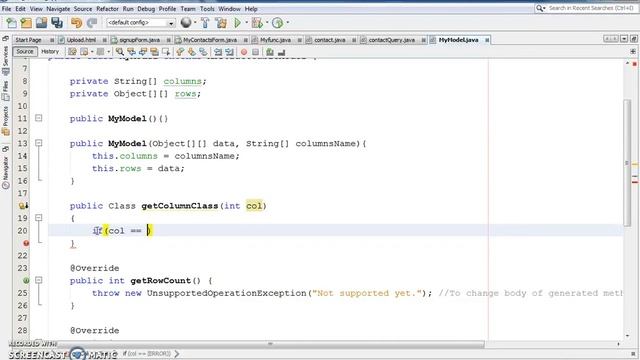Image resolution: width=640 pixels, height=360 pixels.
Task: Click the New File icon
Action: point(11,23)
